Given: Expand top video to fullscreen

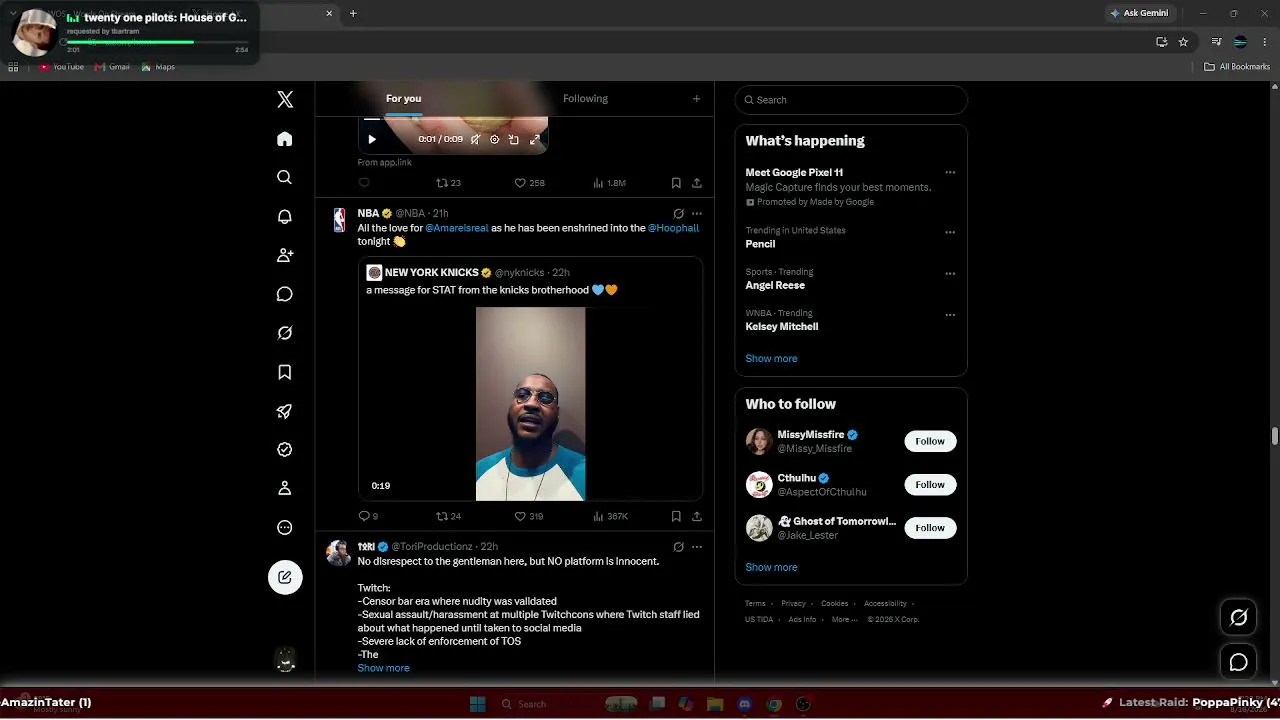Looking at the screenshot, I should coord(535,140).
